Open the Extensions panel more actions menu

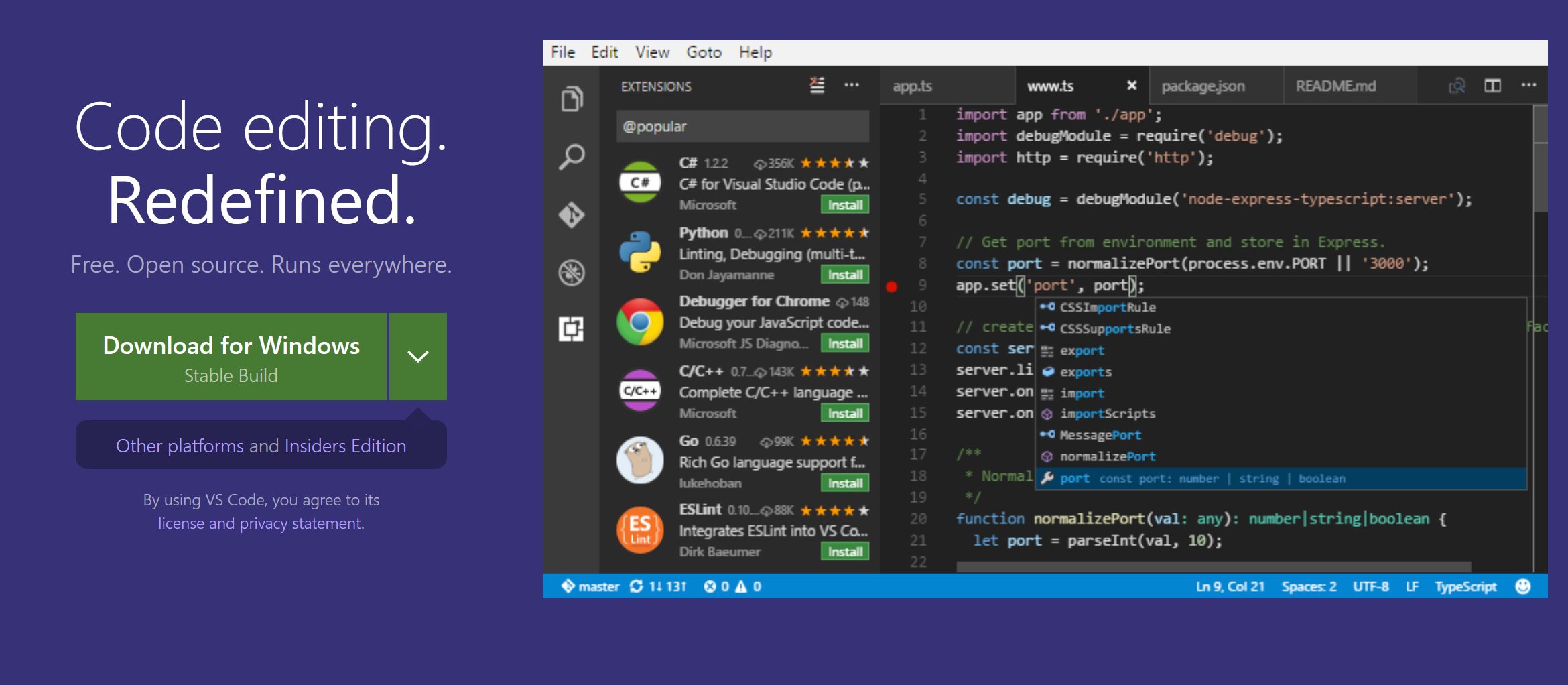point(852,86)
